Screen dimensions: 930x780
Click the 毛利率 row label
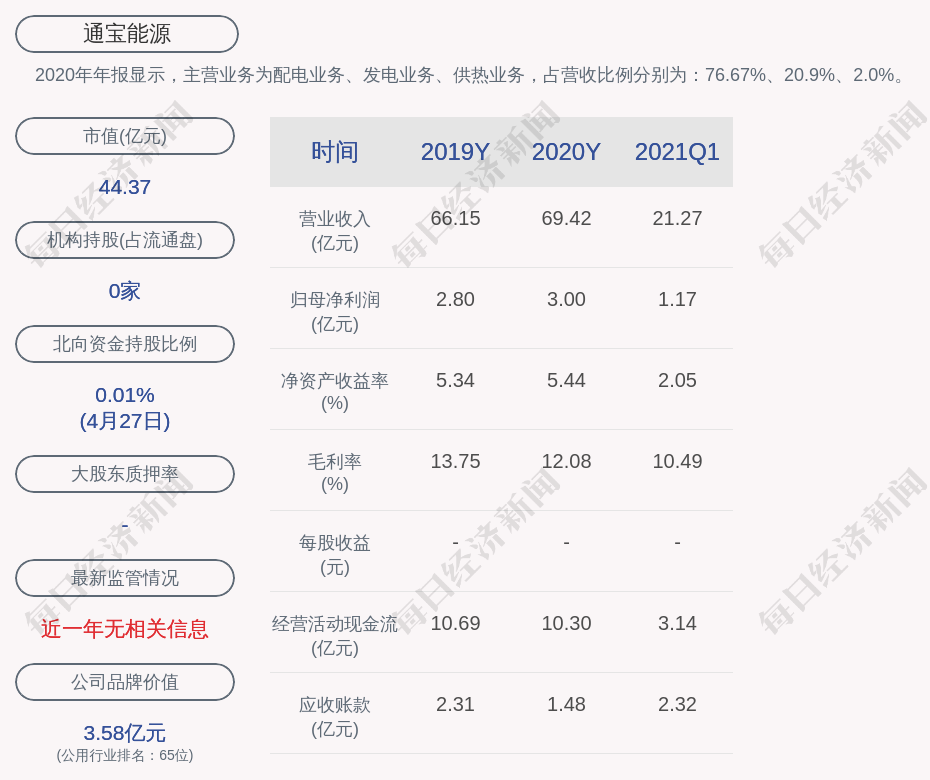[335, 473]
